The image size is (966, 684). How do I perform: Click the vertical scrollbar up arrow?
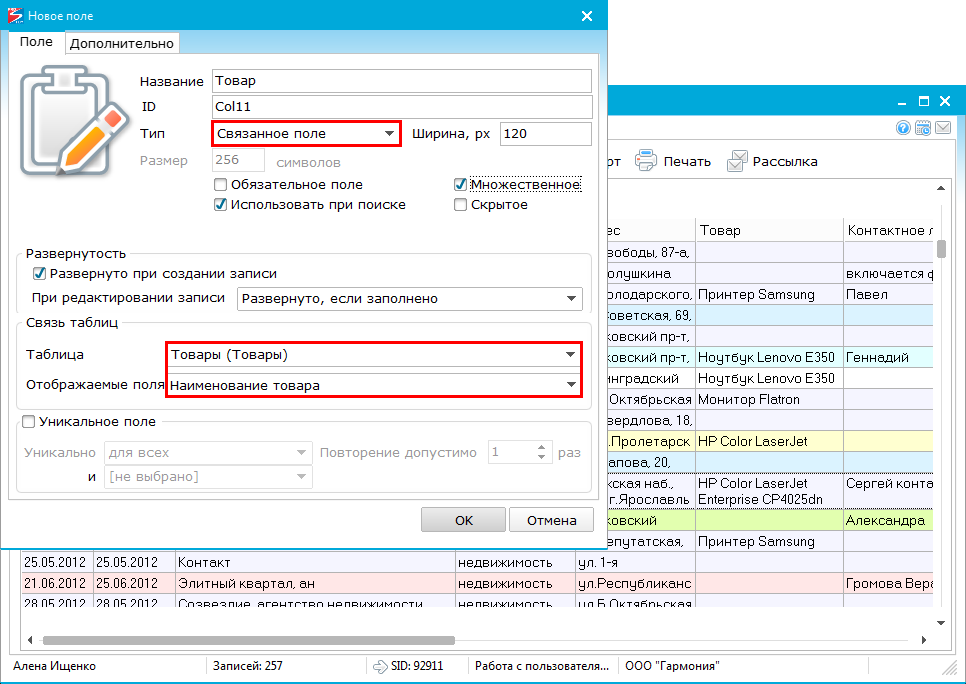pos(941,188)
